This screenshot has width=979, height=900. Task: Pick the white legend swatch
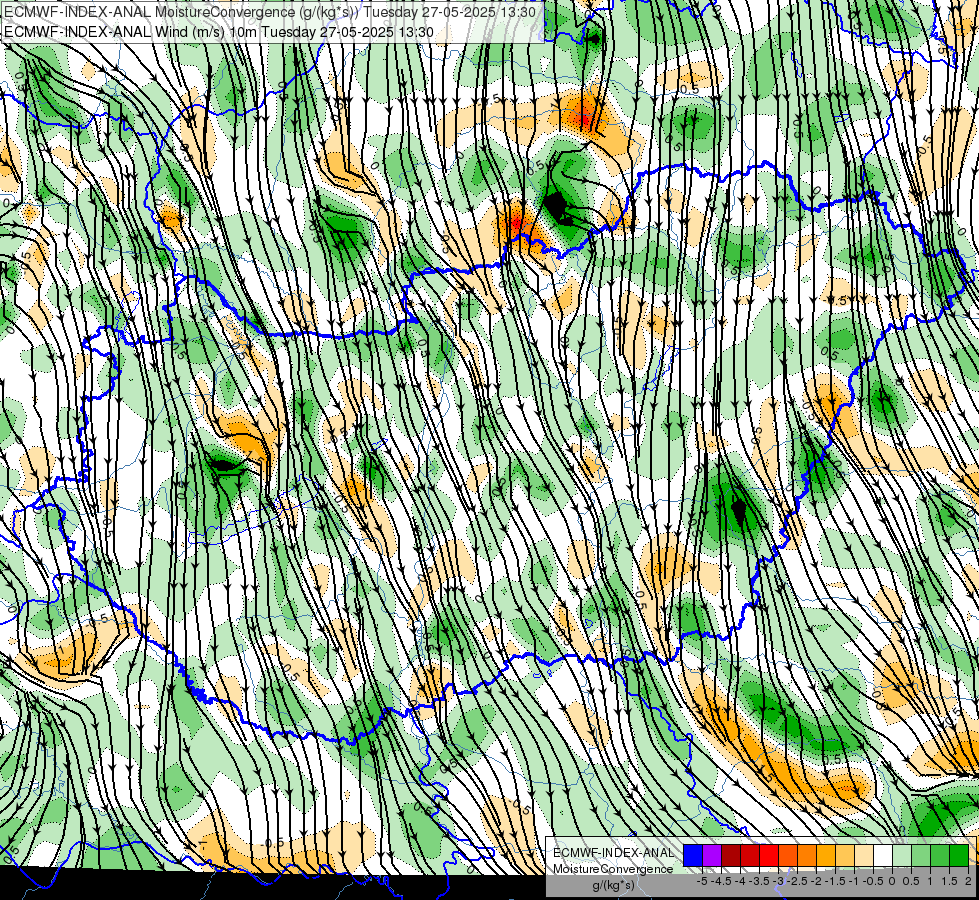tap(882, 855)
